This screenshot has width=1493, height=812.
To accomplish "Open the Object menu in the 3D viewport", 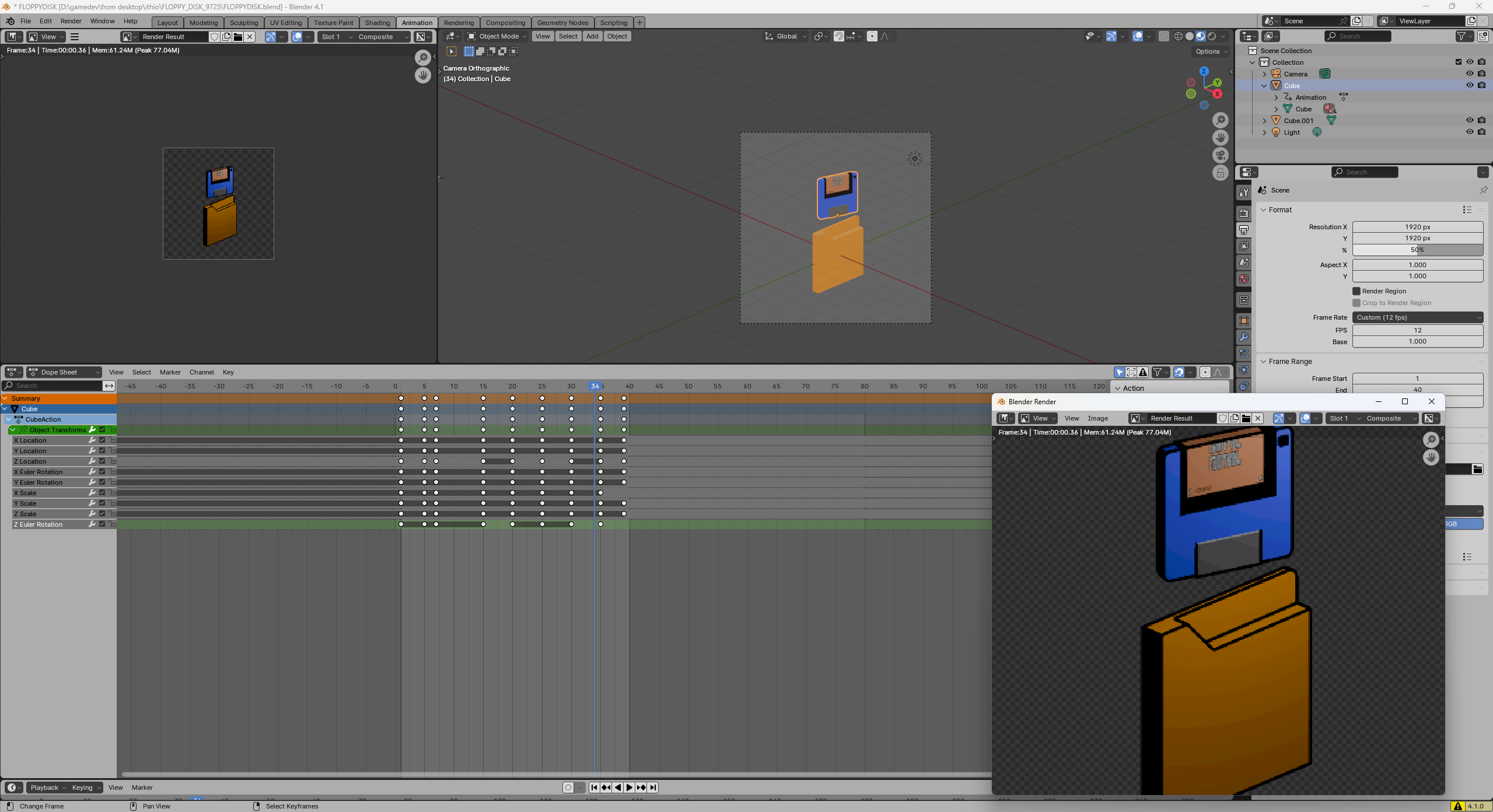I will click(617, 36).
